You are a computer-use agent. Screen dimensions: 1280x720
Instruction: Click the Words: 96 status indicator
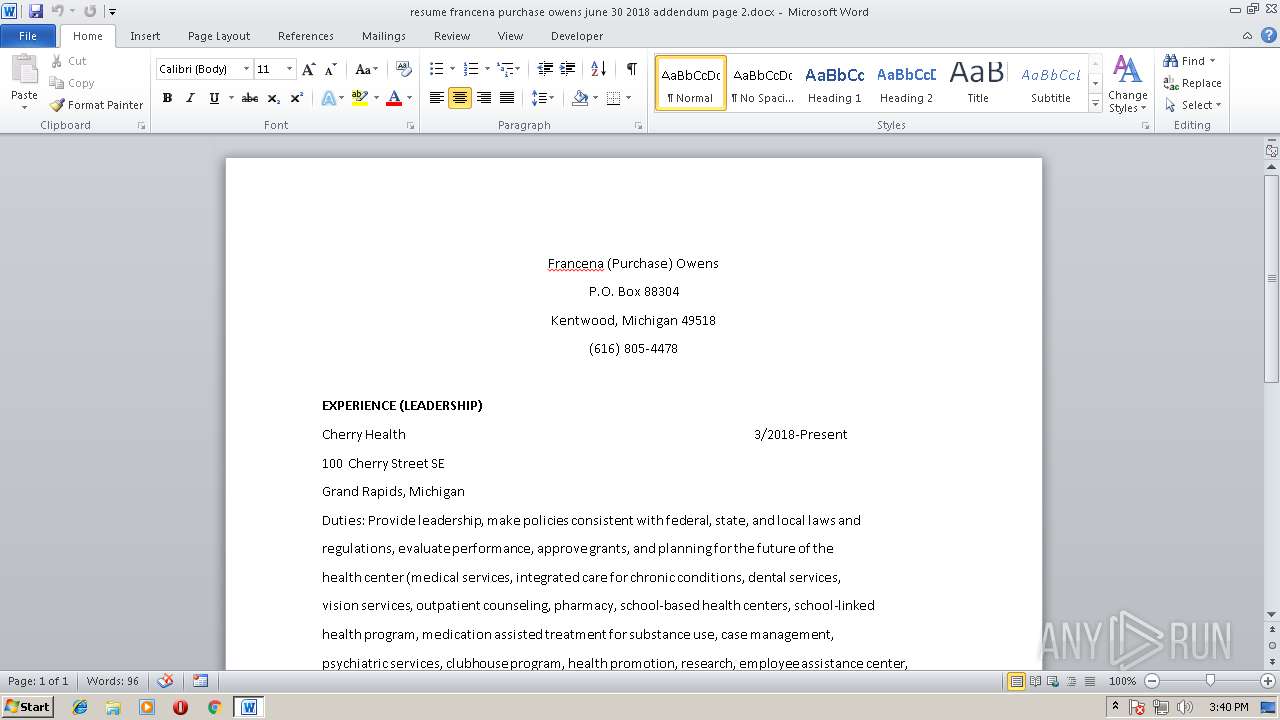click(112, 681)
